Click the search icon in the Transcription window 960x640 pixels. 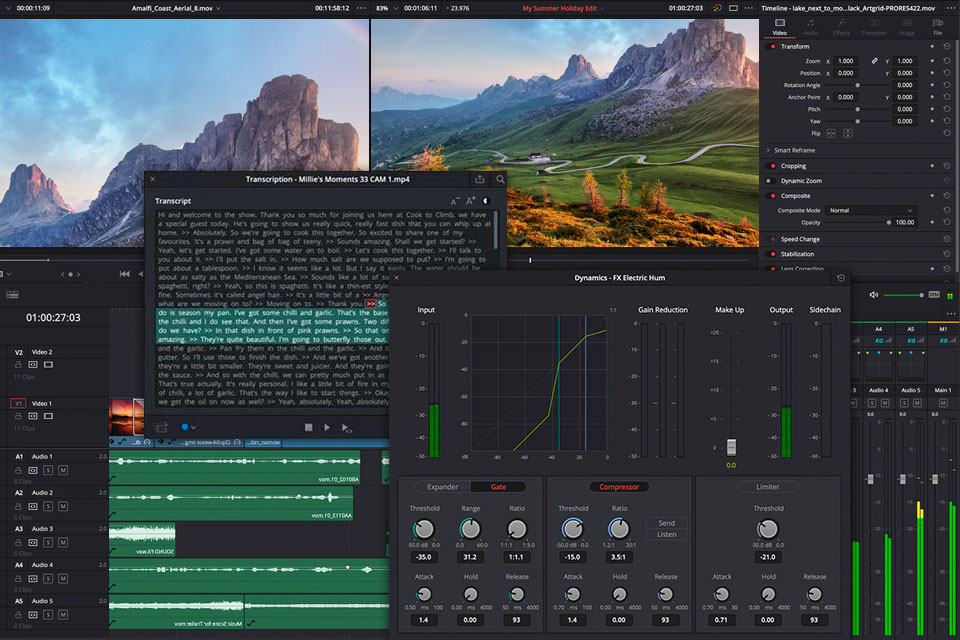coord(500,179)
